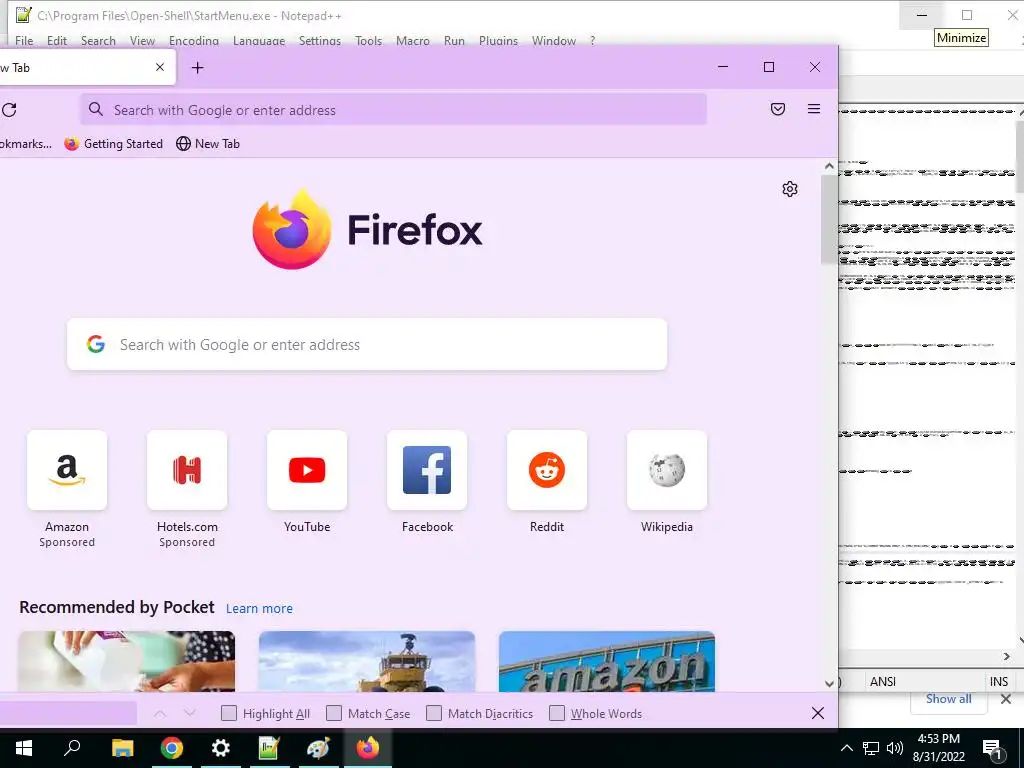The width and height of the screenshot is (1024, 768).
Task: Open the Notepad++ File menu
Action: pos(24,40)
